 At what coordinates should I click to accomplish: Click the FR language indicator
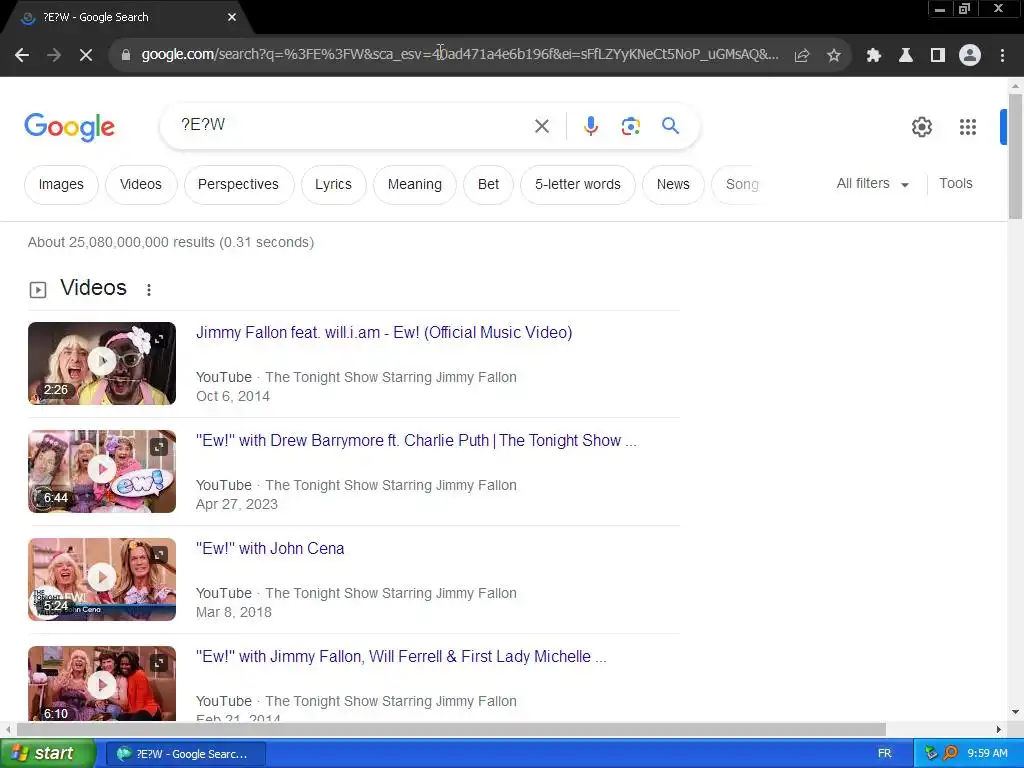[884, 754]
